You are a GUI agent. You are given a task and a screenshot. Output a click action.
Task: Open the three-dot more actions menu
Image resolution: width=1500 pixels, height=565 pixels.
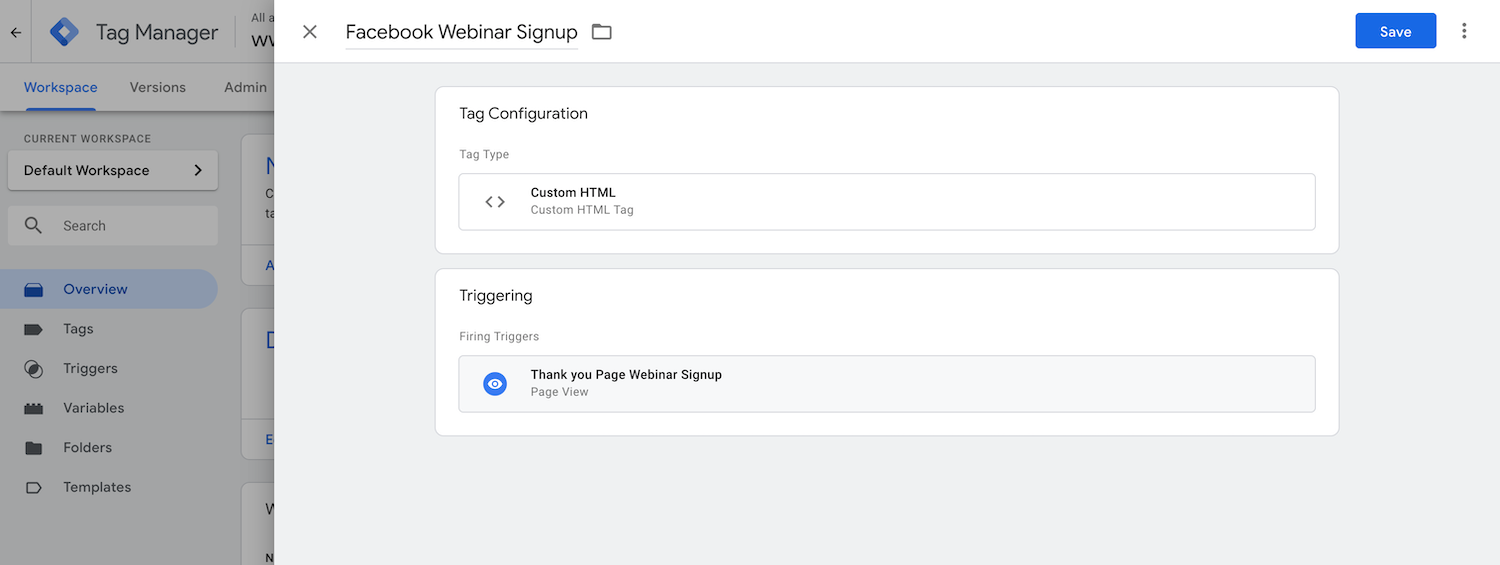point(1464,31)
